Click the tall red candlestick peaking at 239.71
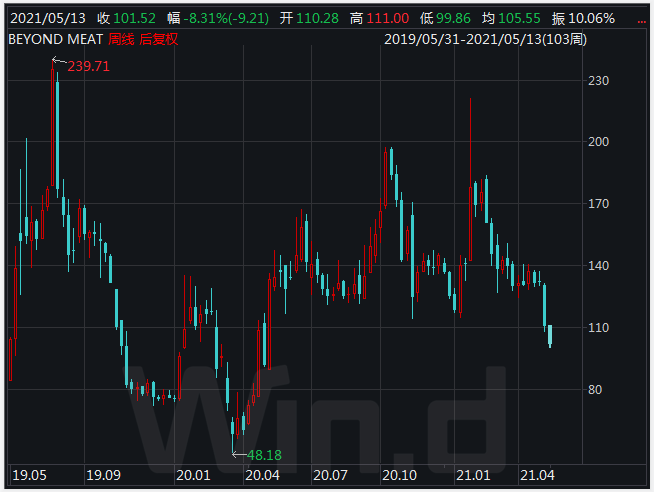Image resolution: width=654 pixels, height=492 pixels. tap(53, 125)
